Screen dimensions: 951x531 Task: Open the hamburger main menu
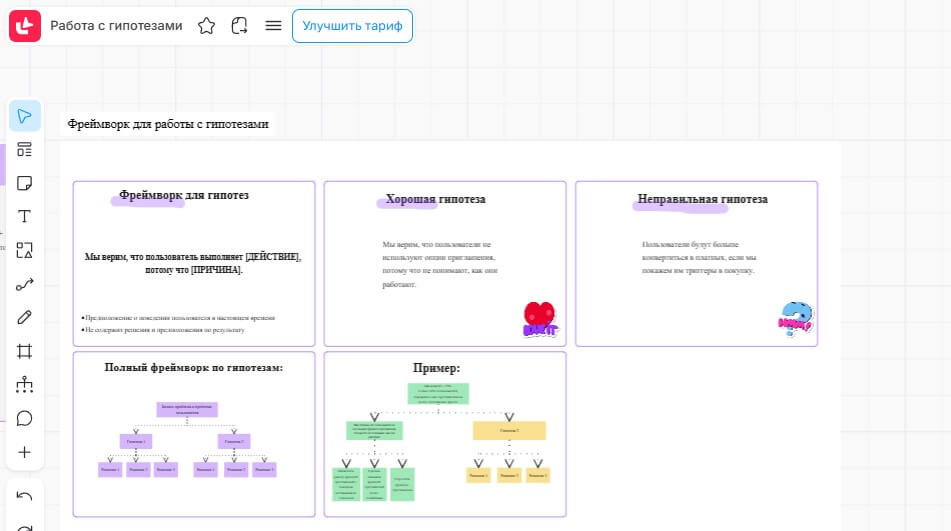point(273,26)
